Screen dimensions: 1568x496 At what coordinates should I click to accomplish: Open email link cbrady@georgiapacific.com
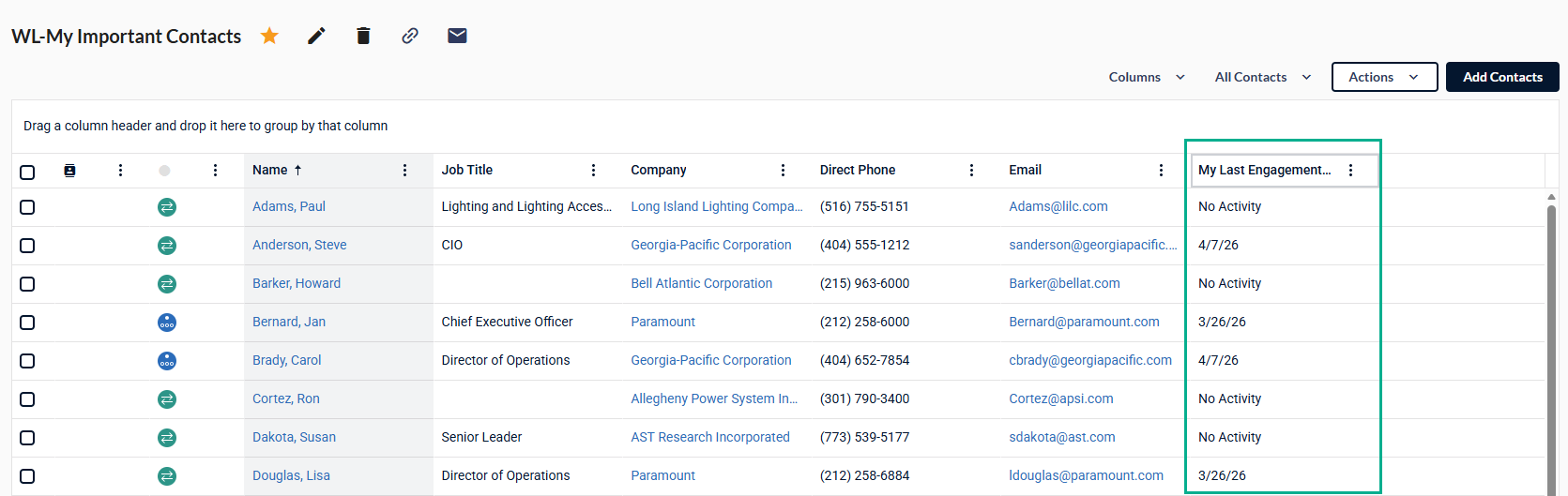pyautogui.click(x=1090, y=360)
